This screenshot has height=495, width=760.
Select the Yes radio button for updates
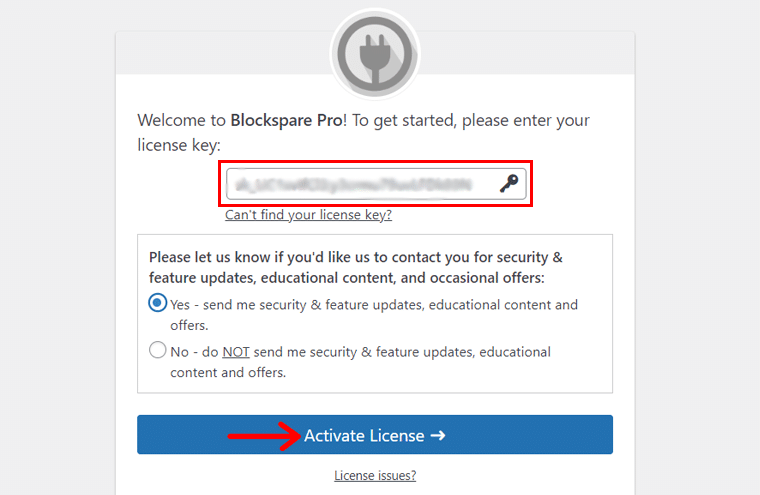click(158, 303)
